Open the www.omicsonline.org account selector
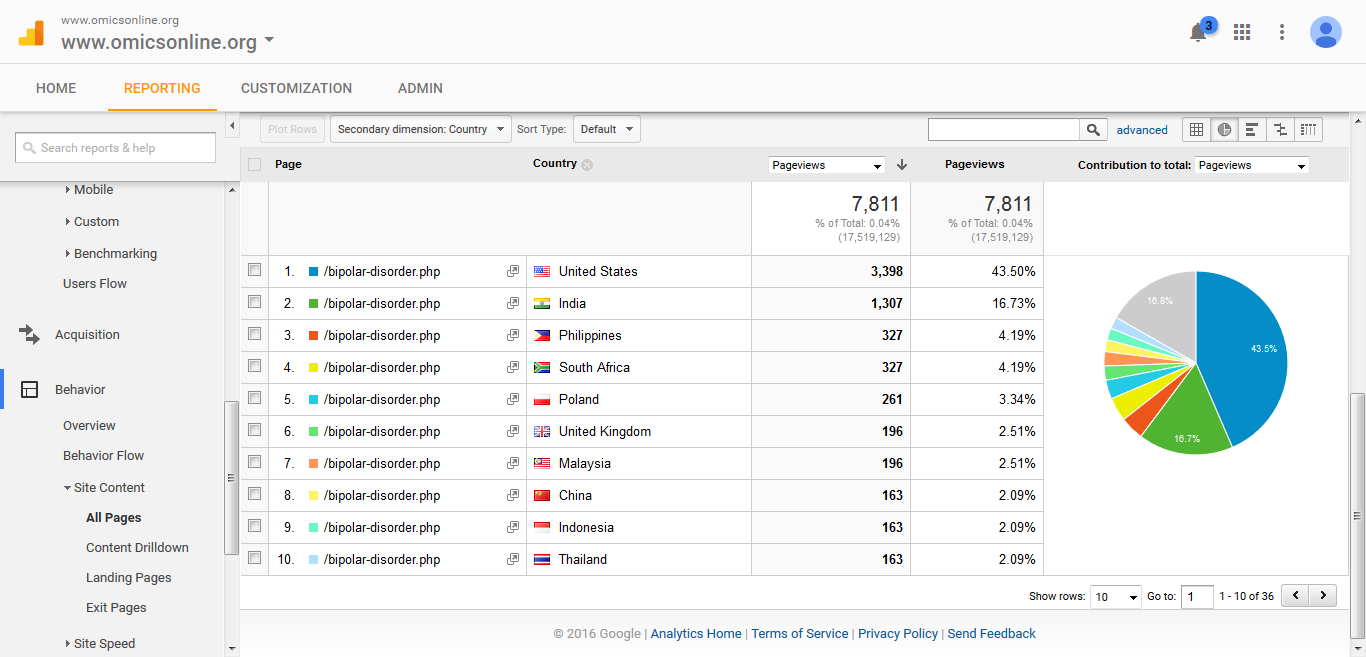The image size is (1366, 657). point(167,42)
